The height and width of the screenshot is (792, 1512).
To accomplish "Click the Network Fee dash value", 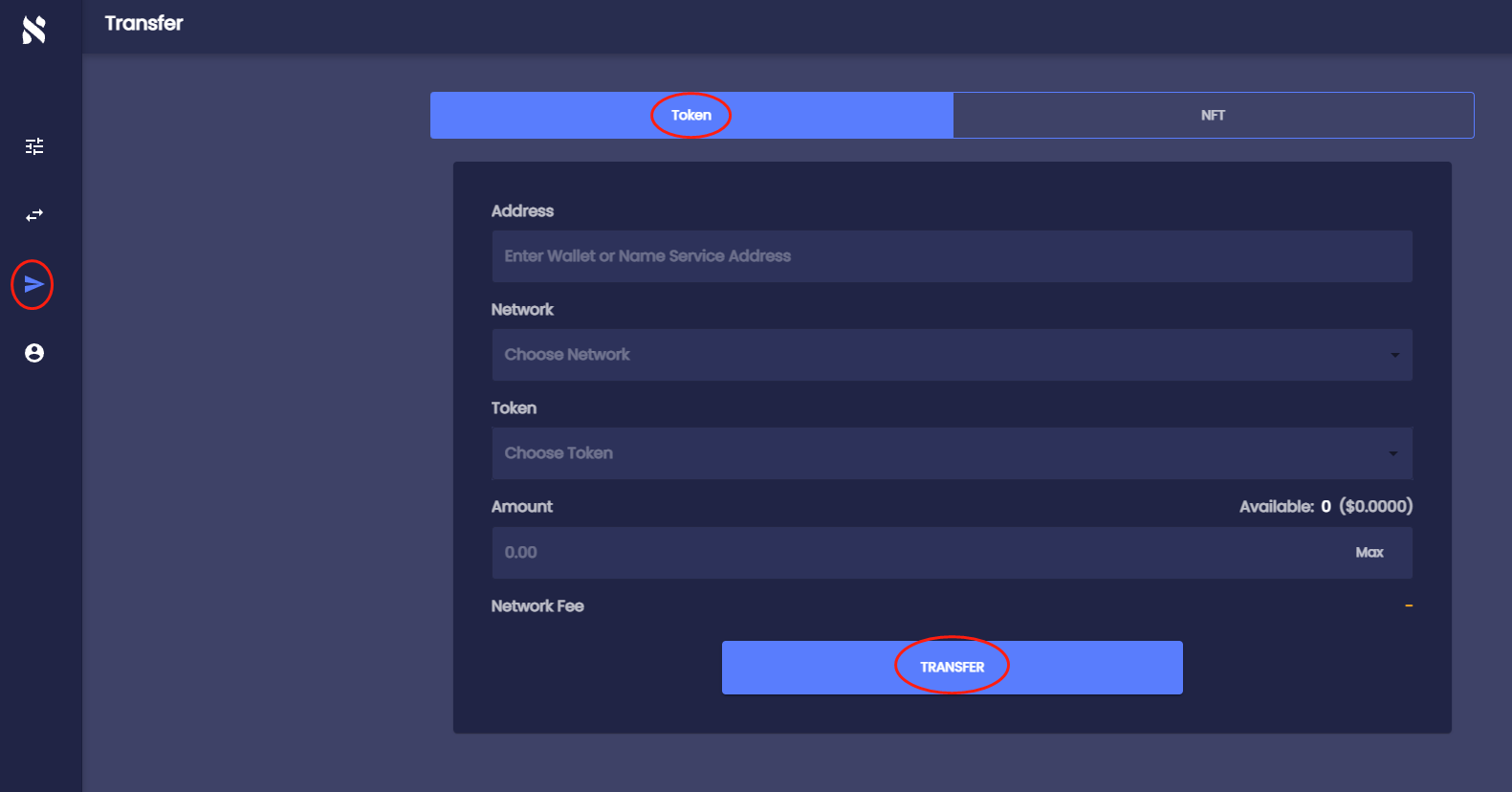I will [x=1408, y=605].
